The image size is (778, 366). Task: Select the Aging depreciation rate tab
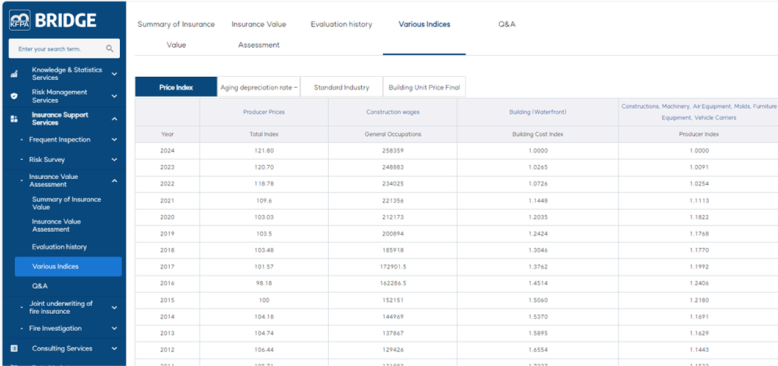coord(259,87)
